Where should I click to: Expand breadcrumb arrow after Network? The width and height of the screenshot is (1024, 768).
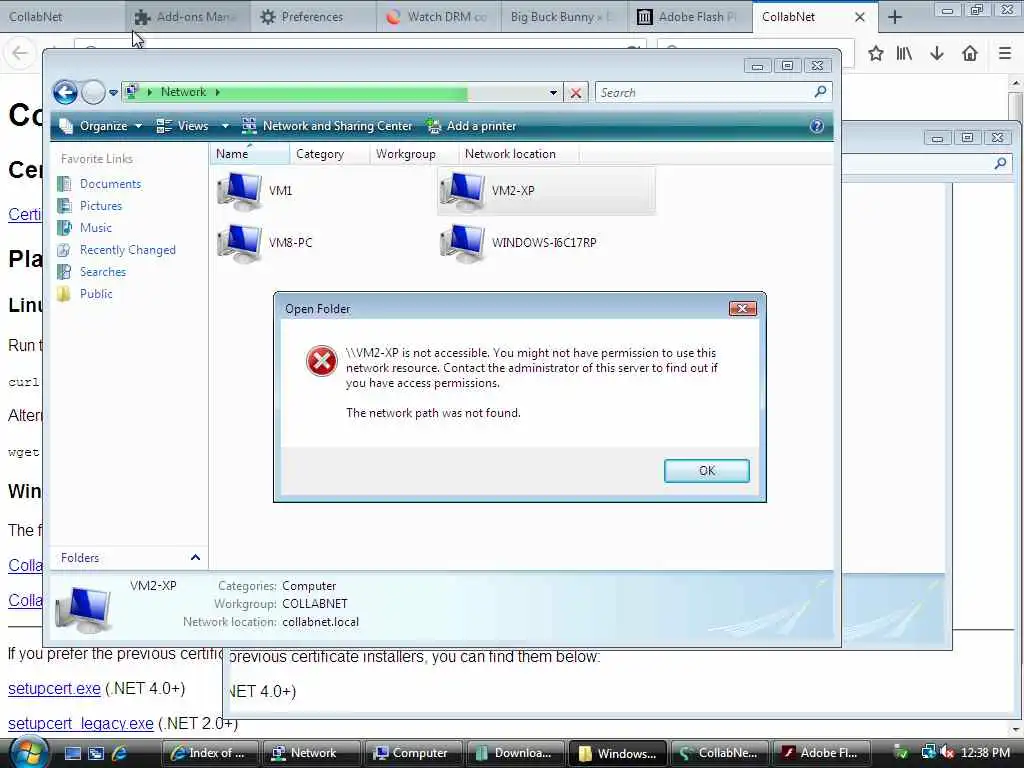(217, 92)
